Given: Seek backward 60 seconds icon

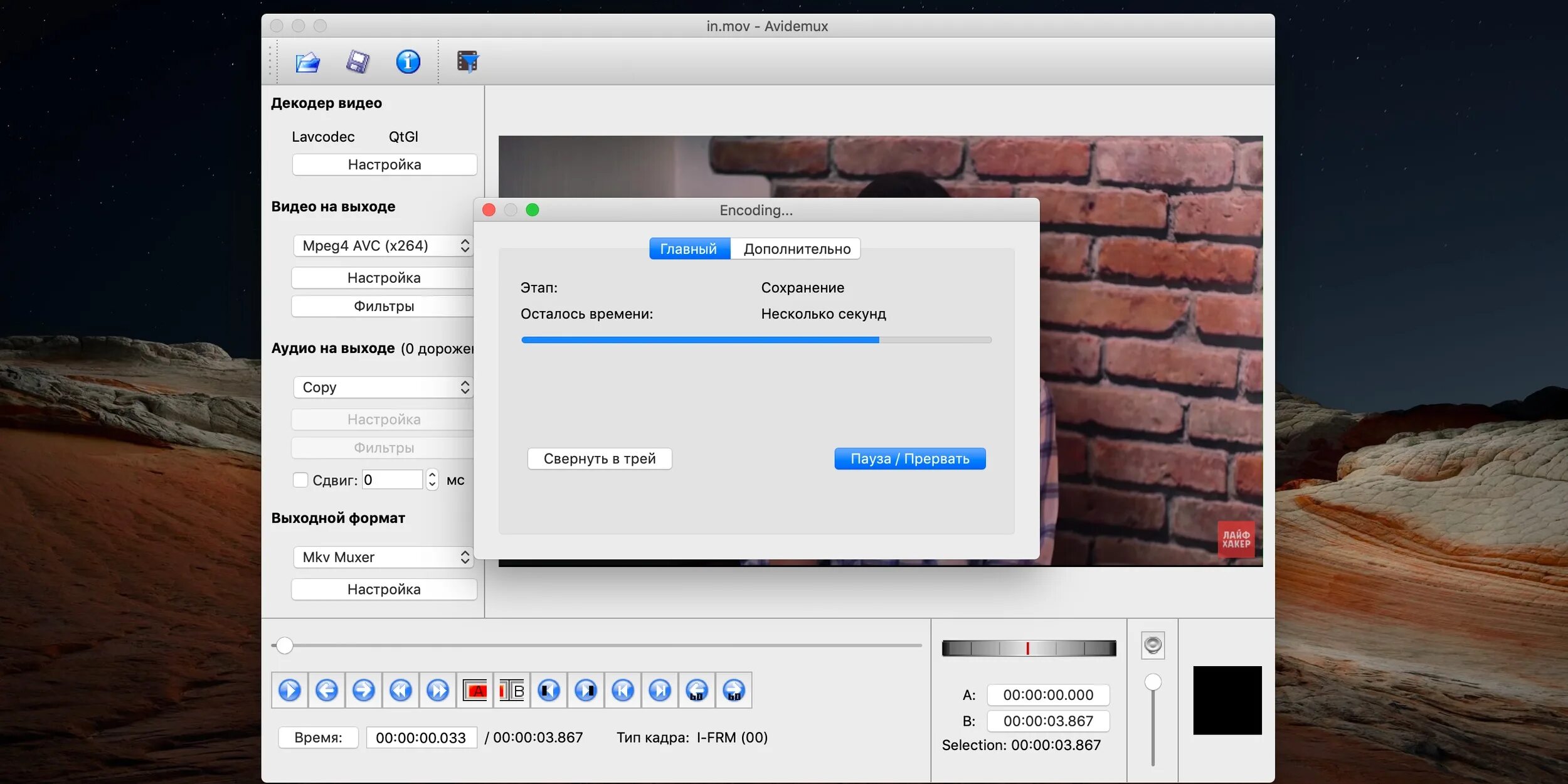Looking at the screenshot, I should point(697,691).
